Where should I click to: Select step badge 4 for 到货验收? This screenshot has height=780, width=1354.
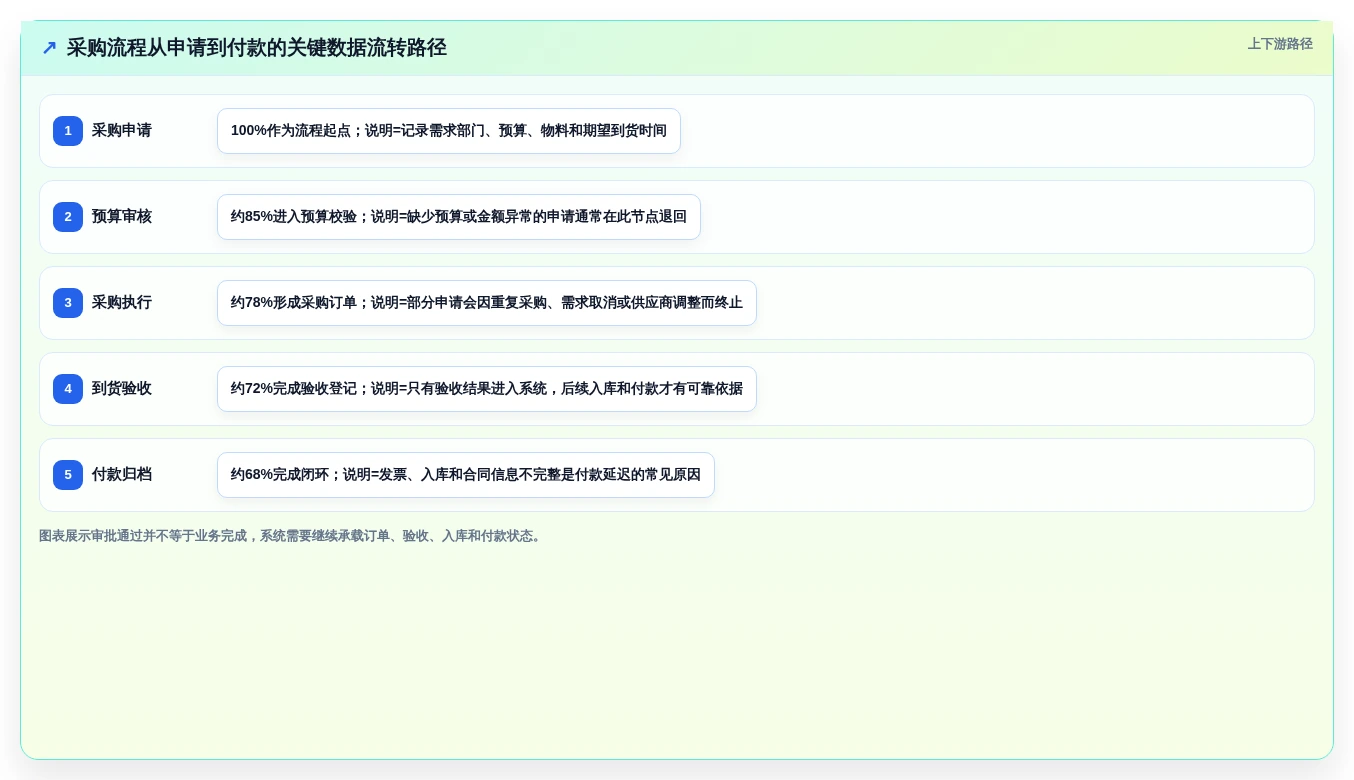pos(68,389)
